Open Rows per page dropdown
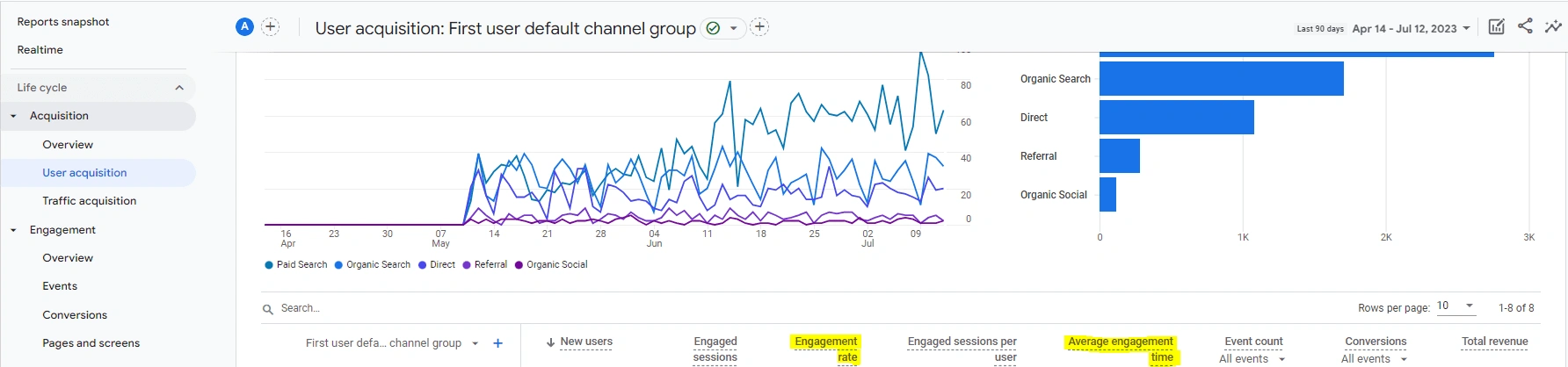The image size is (1568, 367). 1455,306
